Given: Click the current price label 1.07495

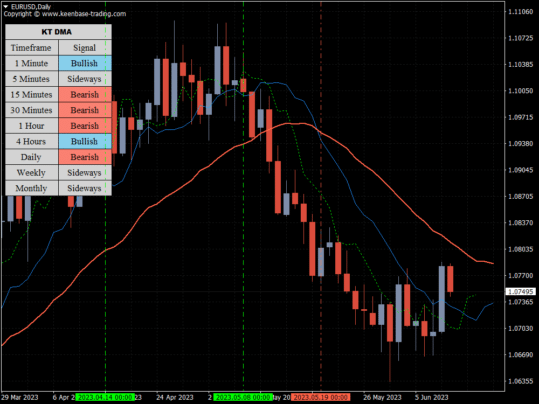Looking at the screenshot, I should [520, 292].
